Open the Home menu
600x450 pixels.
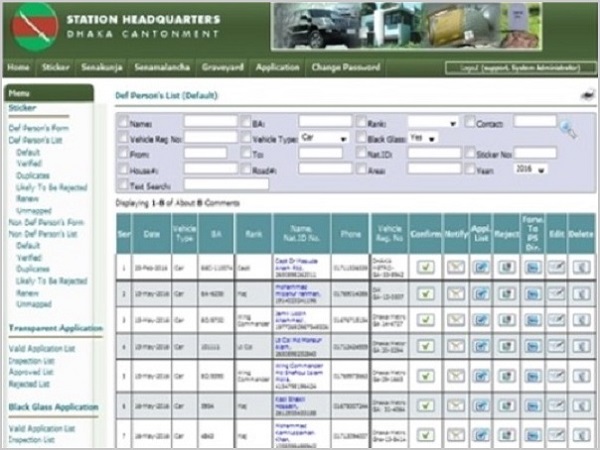click(18, 67)
